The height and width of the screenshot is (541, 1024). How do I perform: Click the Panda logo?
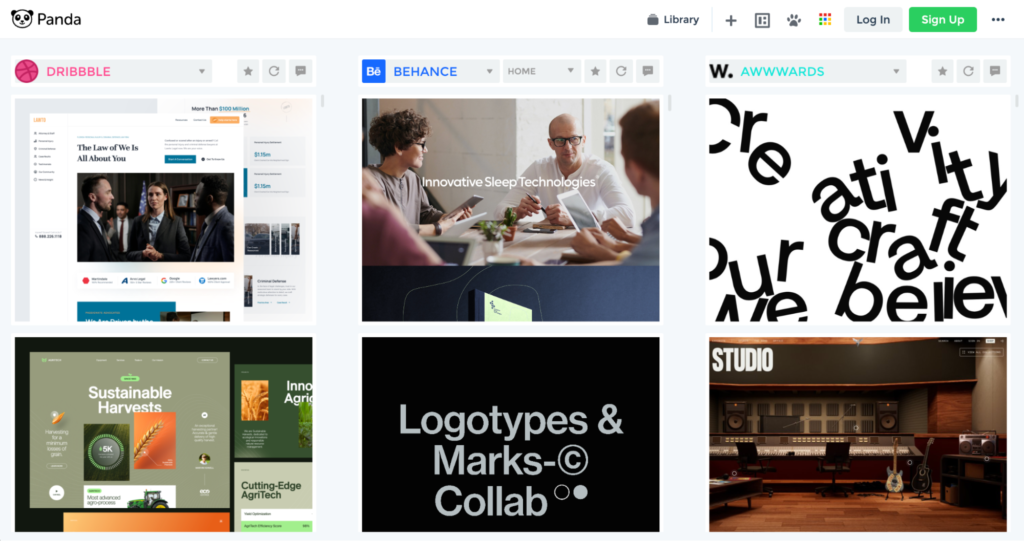tap(46, 19)
